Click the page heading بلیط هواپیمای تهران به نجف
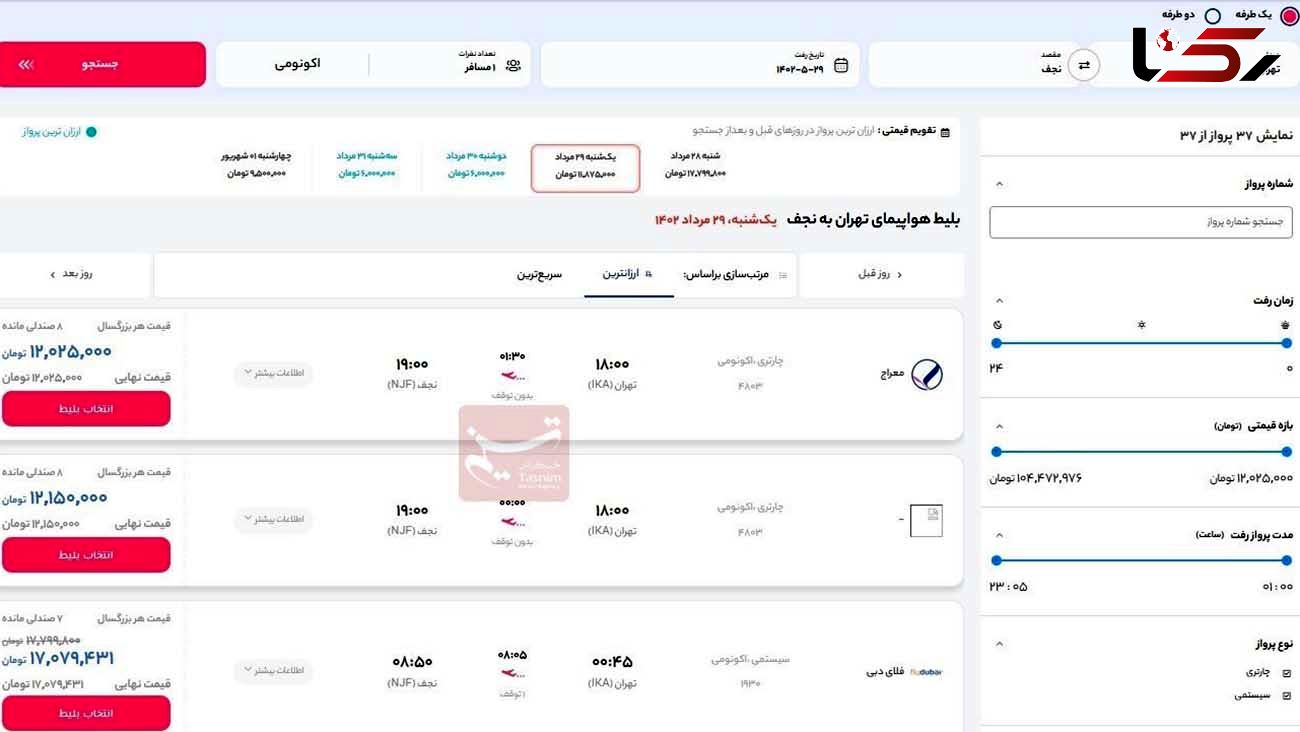Image resolution: width=1300 pixels, height=732 pixels. 873,219
